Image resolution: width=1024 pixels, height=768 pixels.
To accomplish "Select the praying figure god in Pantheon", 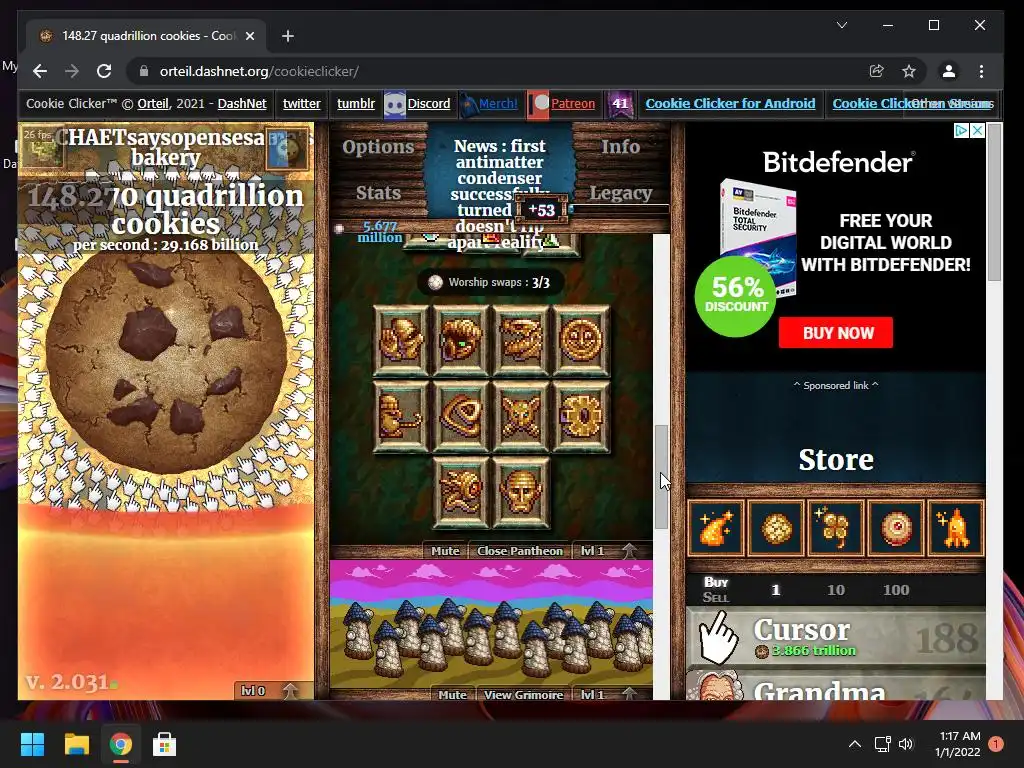I will click(x=401, y=341).
